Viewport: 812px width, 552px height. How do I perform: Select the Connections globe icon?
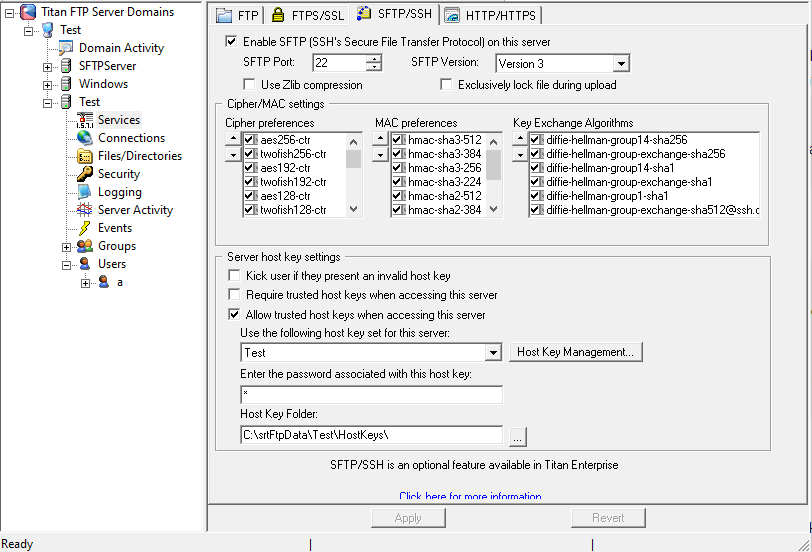85,138
